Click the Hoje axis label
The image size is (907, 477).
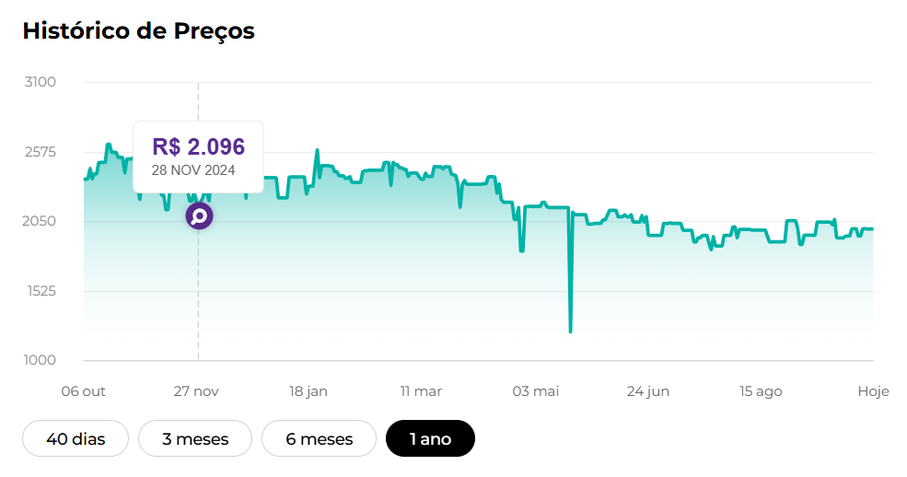pyautogui.click(x=873, y=391)
